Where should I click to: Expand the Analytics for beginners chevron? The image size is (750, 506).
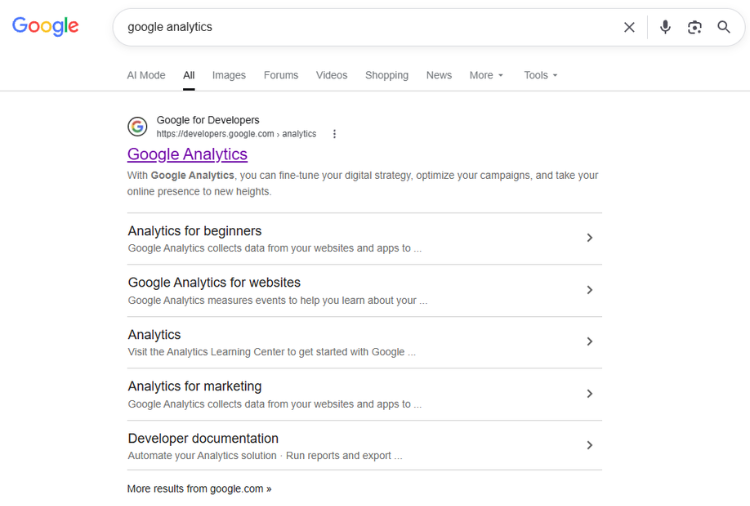click(589, 238)
